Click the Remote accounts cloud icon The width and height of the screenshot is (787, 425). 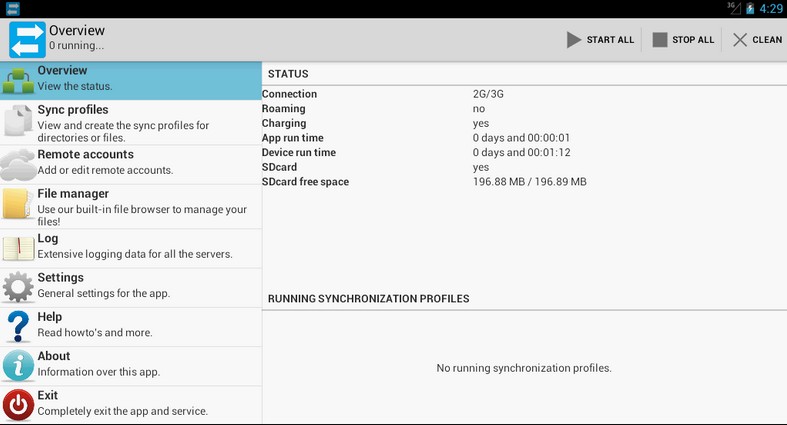pyautogui.click(x=18, y=164)
